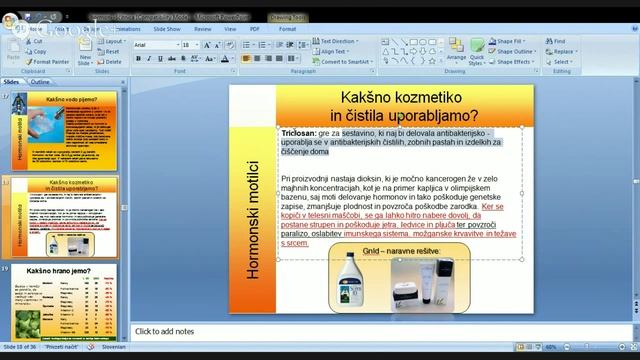Viewport: 640px width, 360px height.
Task: Decrease font size with Shrink Font
Action: click(x=218, y=45)
